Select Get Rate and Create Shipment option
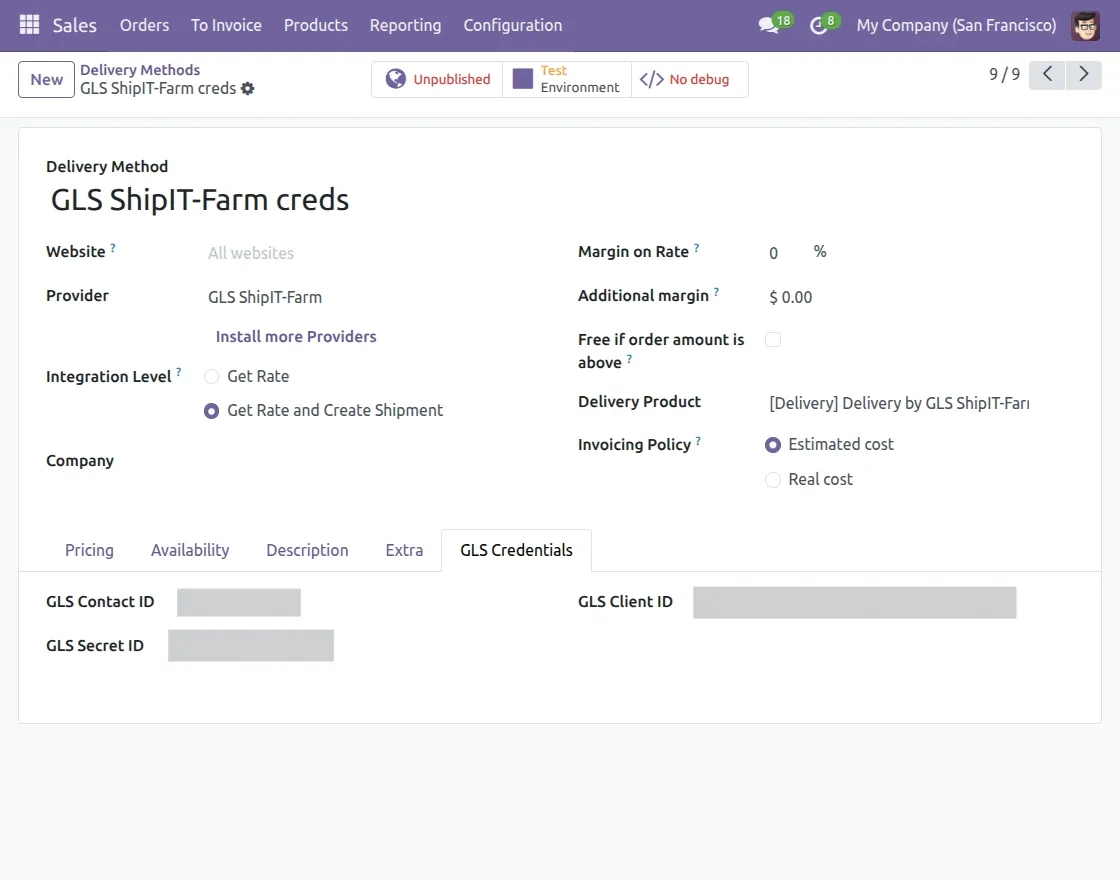This screenshot has width=1120, height=880. click(211, 411)
